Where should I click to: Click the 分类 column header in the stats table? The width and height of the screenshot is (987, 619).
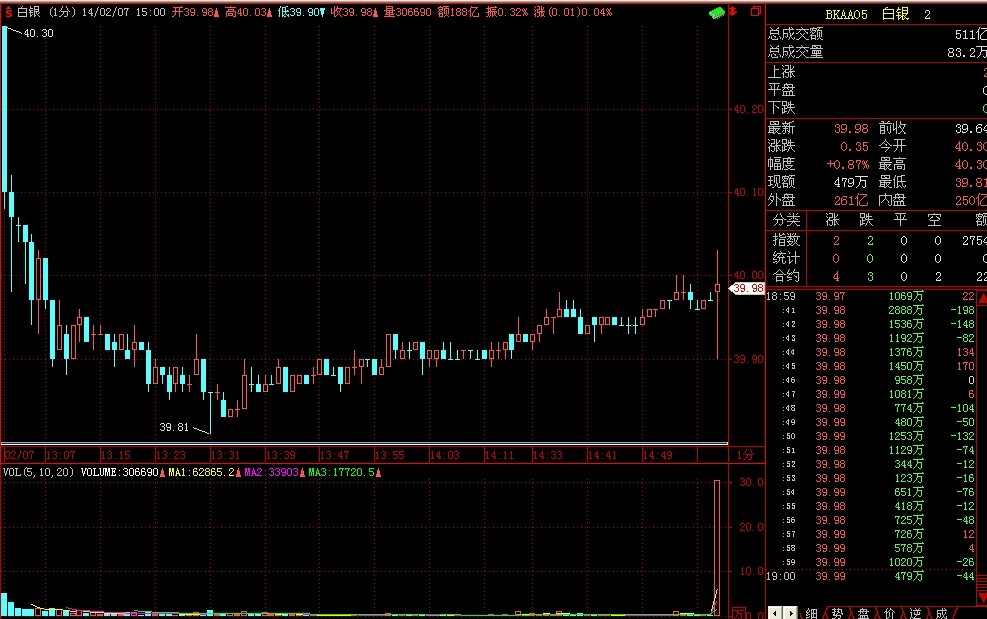[787, 220]
